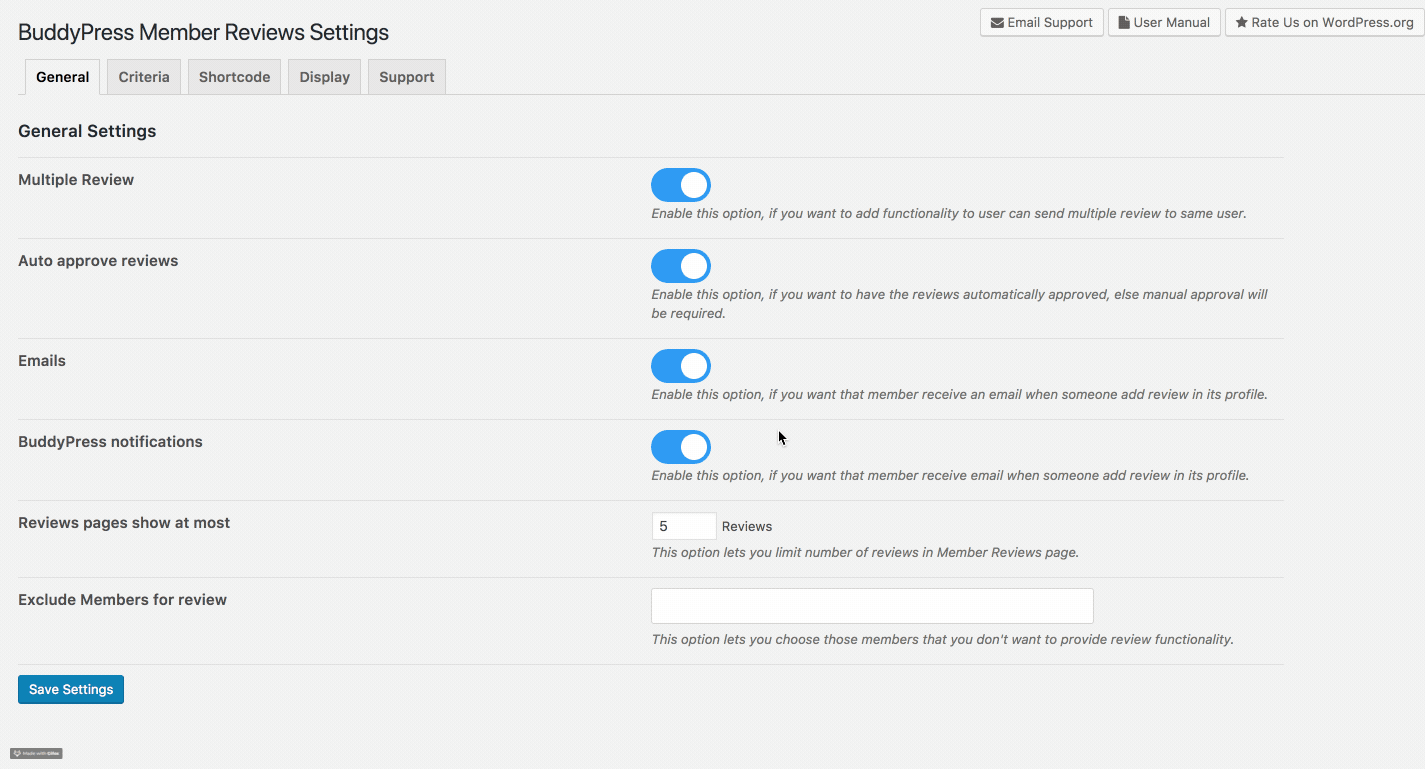
Task: Click the 'Multiple Review' label
Action: [x=76, y=180]
